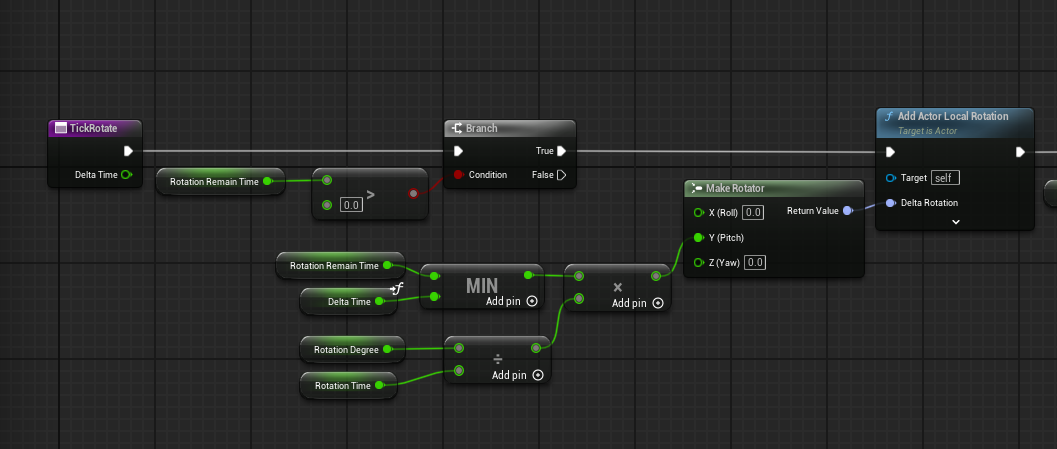Select the TickRotate node by its title
This screenshot has width=1057, height=449.
[94, 128]
